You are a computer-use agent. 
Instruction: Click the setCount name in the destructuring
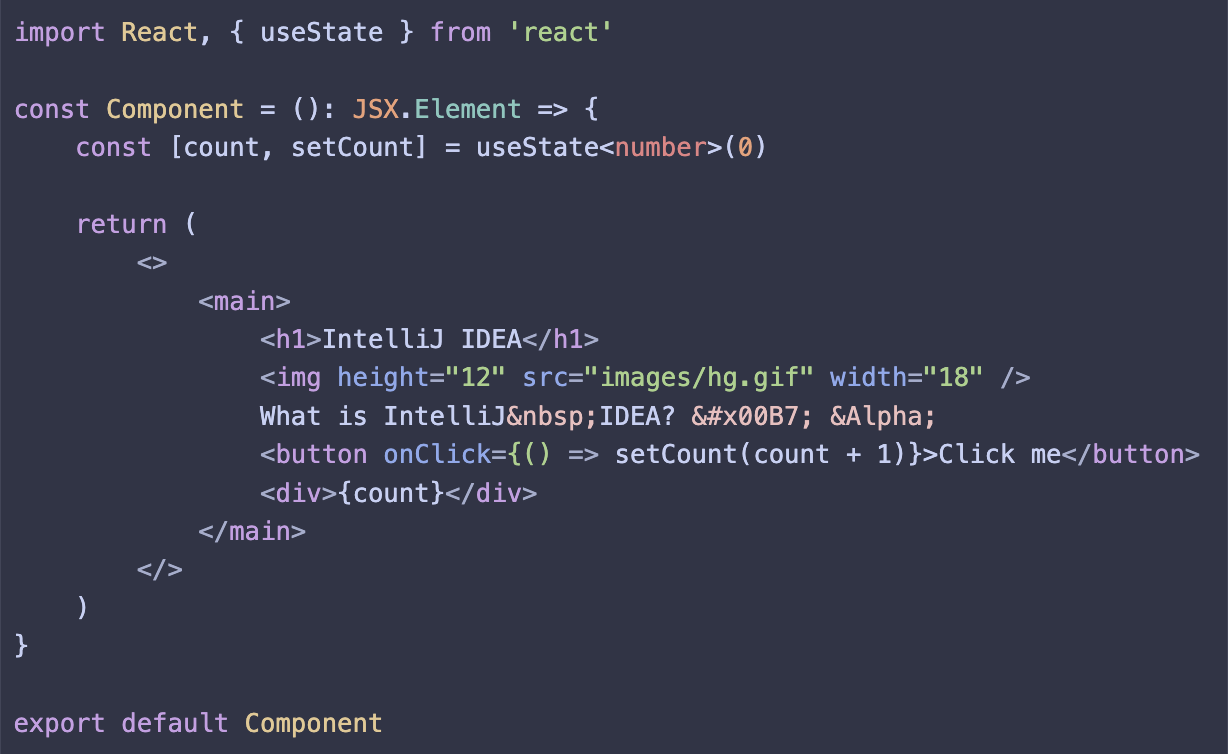(351, 148)
